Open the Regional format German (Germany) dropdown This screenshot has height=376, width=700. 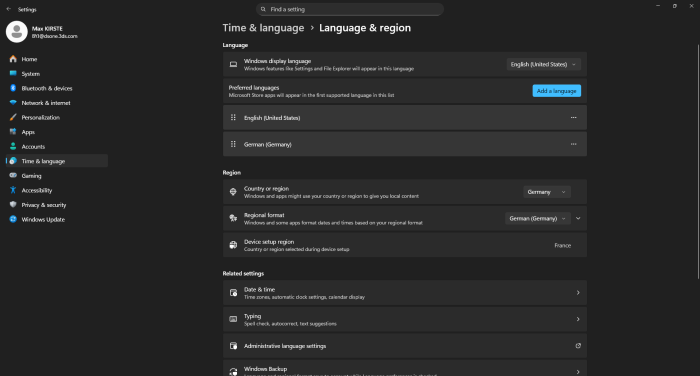coord(538,218)
